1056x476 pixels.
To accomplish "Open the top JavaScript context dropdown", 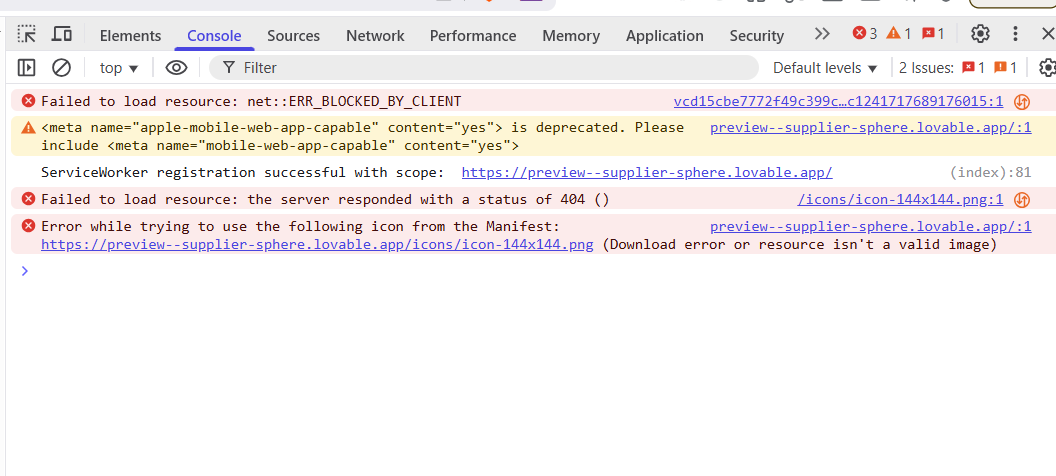I will click(x=119, y=68).
